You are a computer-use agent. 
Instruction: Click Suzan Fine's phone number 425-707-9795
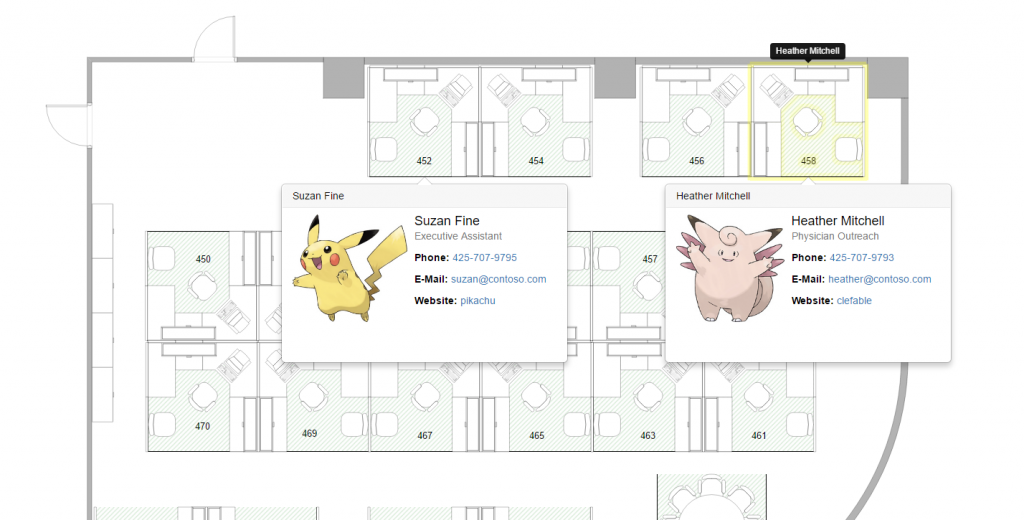pos(485,257)
